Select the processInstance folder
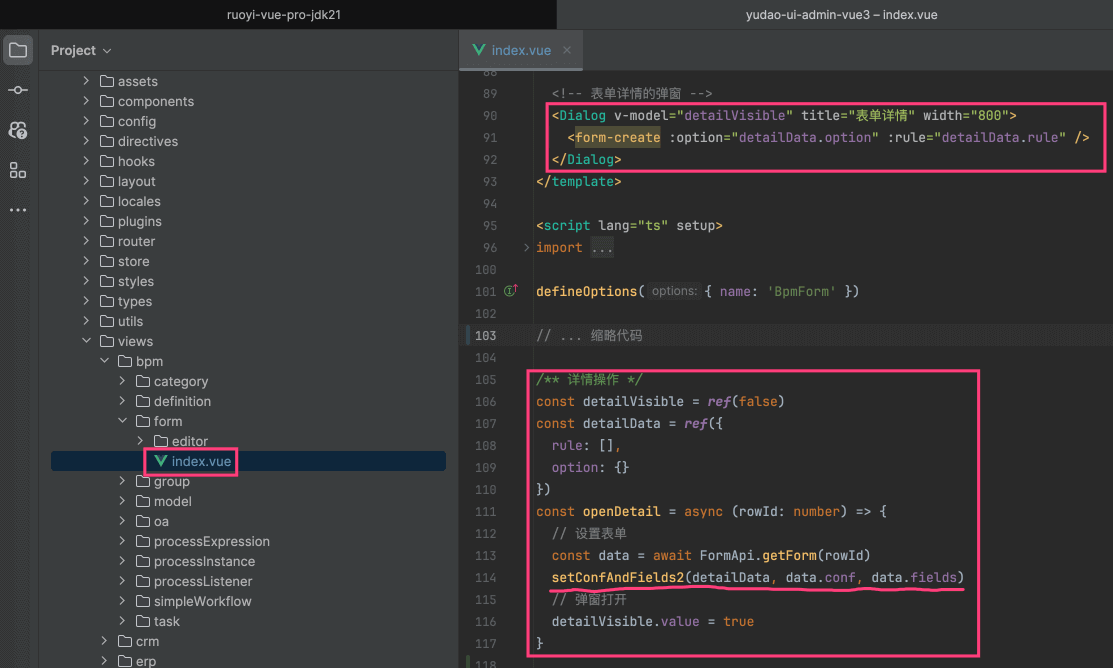Viewport: 1113px width, 668px height. point(204,561)
